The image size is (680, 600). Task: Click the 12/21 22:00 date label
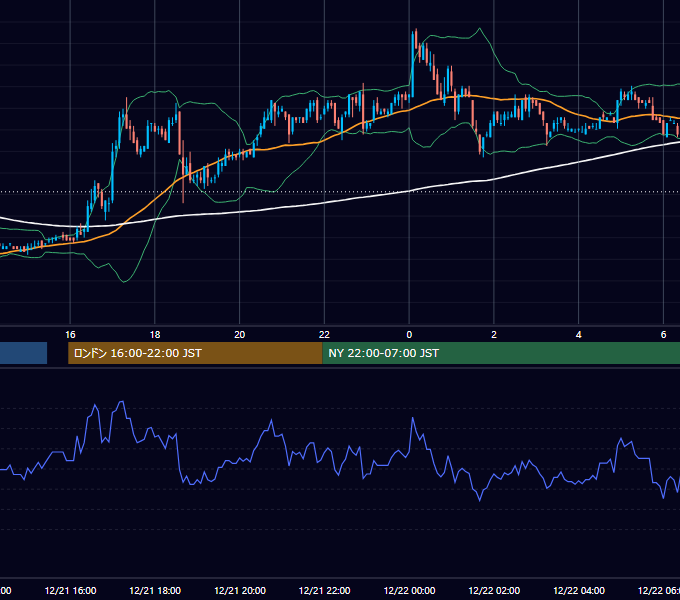pyautogui.click(x=324, y=590)
